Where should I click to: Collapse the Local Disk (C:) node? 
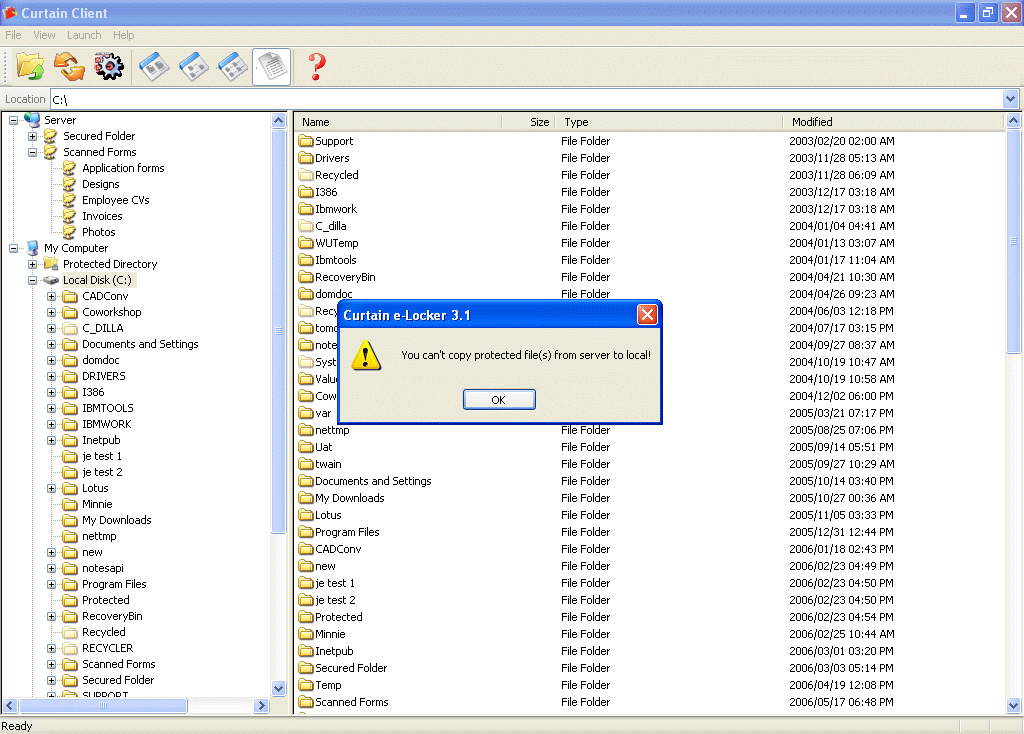33,280
